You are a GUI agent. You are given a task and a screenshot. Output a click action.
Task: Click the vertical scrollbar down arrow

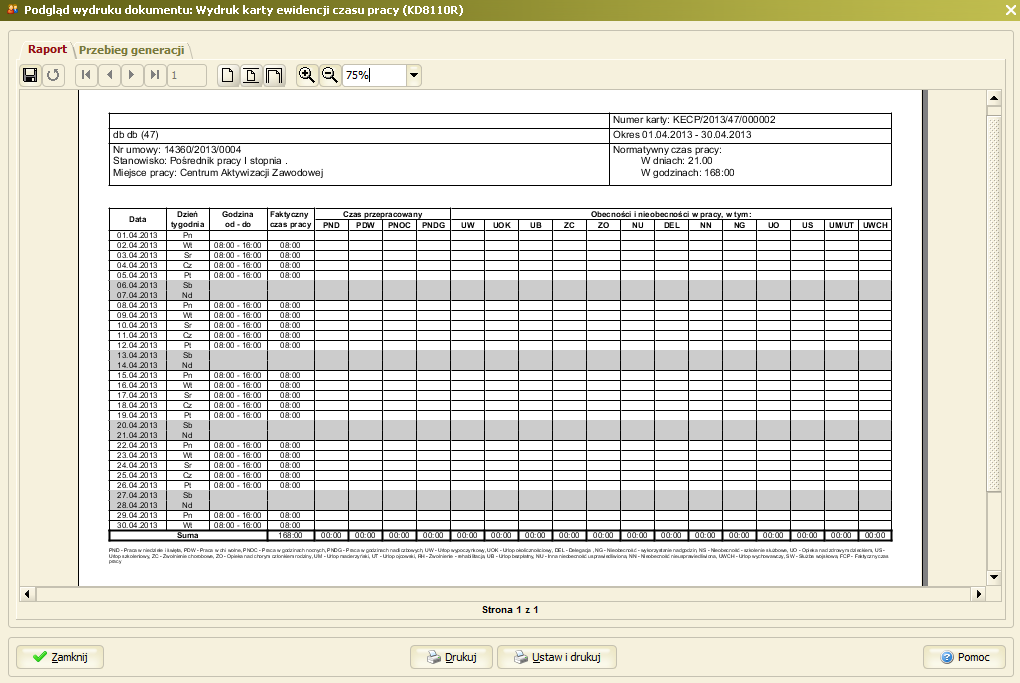tap(993, 577)
